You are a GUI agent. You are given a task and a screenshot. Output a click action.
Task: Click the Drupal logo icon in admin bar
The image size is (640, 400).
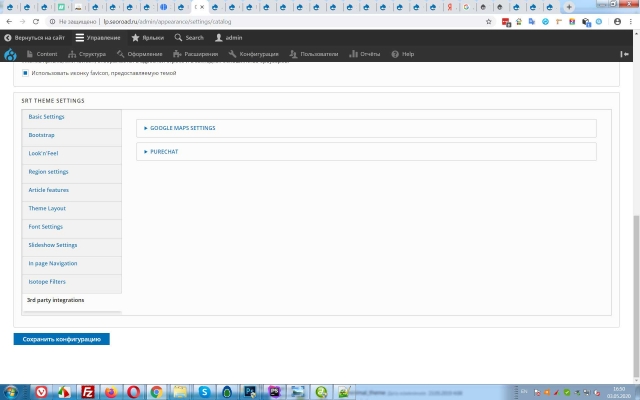coord(10,54)
